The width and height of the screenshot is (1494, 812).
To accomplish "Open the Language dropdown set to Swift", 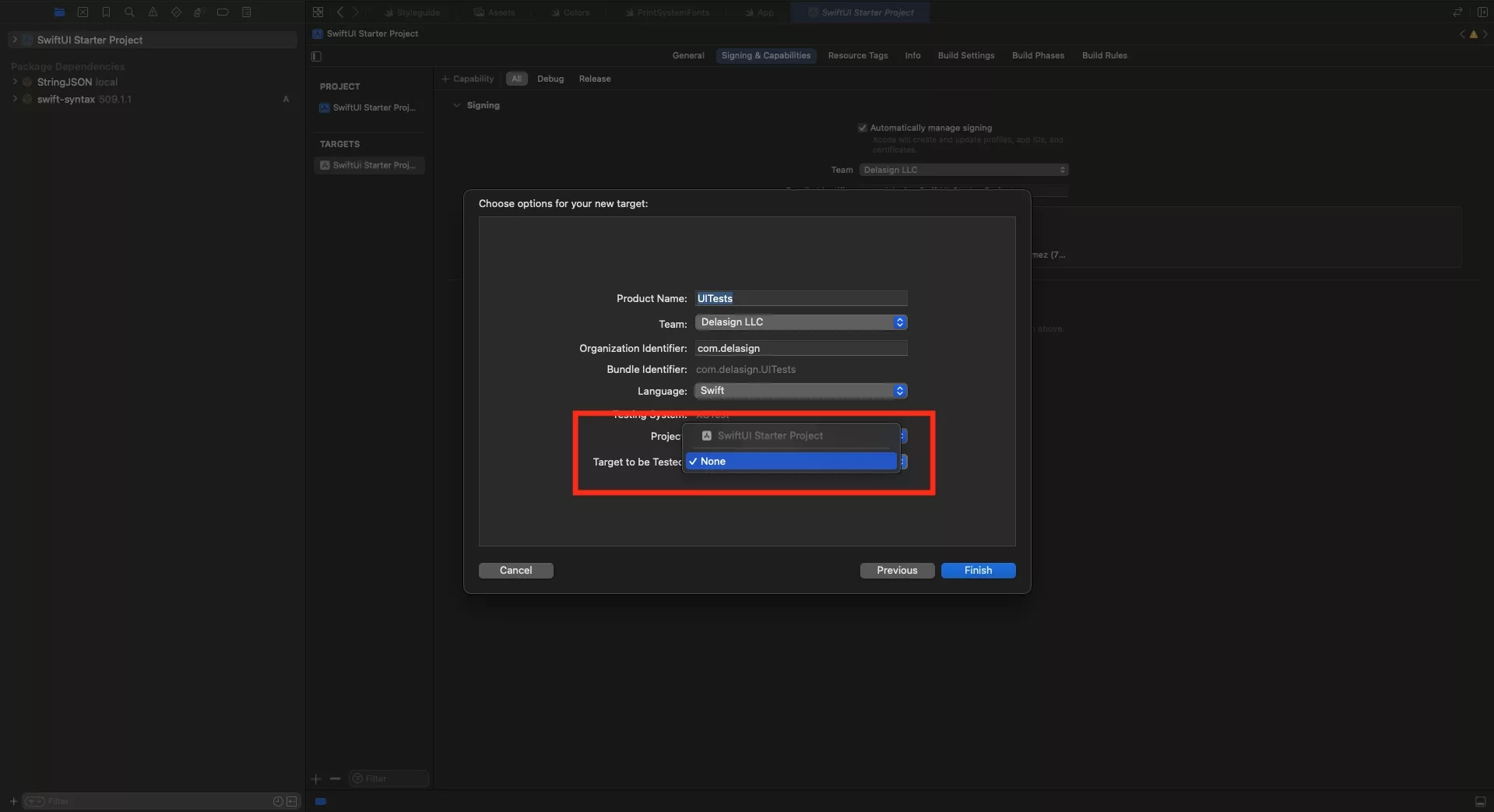I will pyautogui.click(x=801, y=391).
